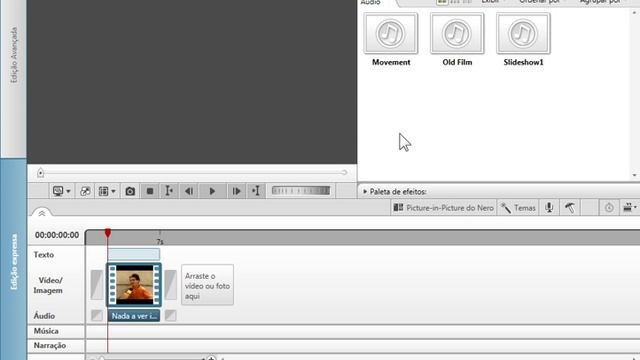Click the audio fade slot after the clip
The image size is (640, 360).
tap(171, 316)
